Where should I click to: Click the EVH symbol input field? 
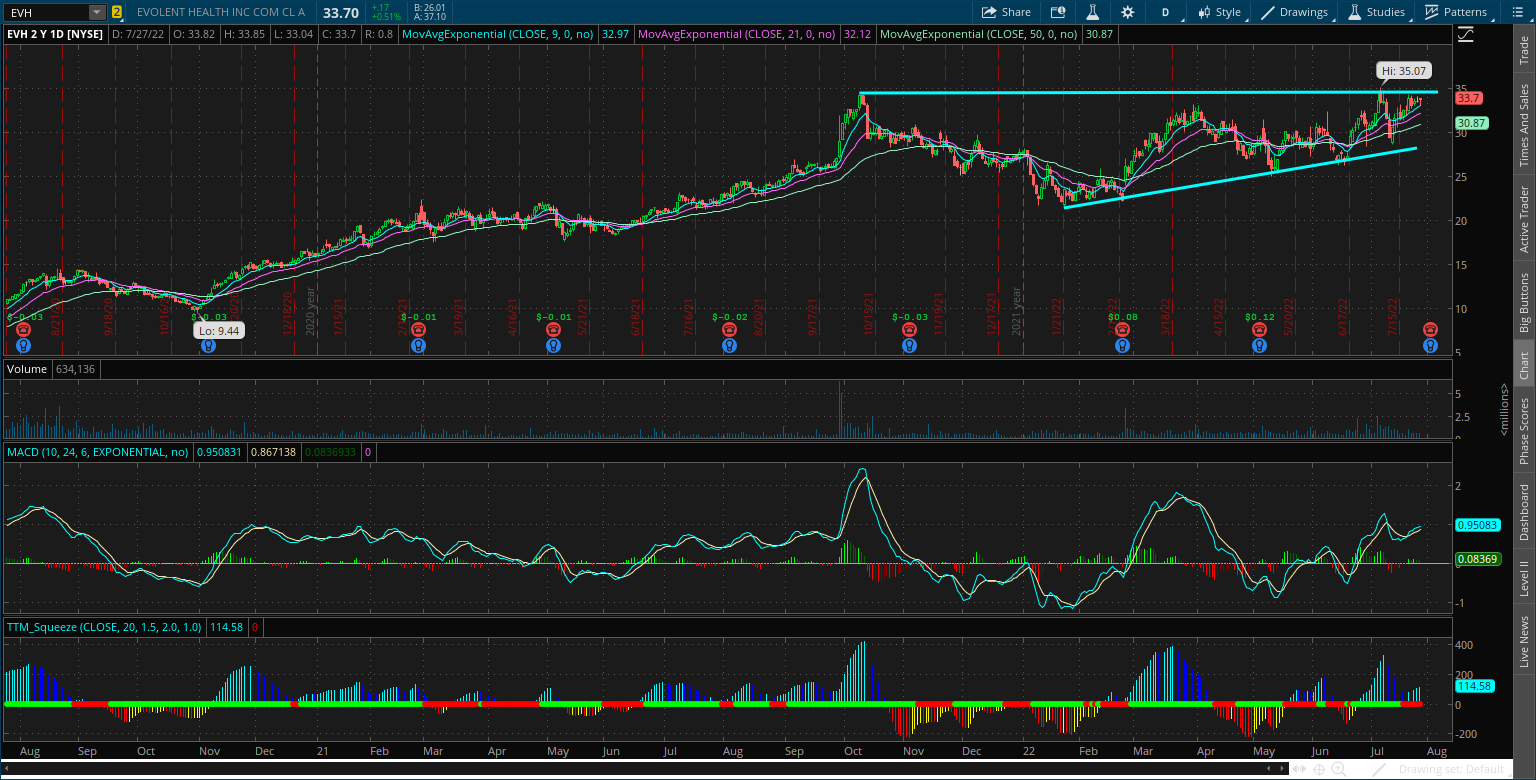[45, 12]
